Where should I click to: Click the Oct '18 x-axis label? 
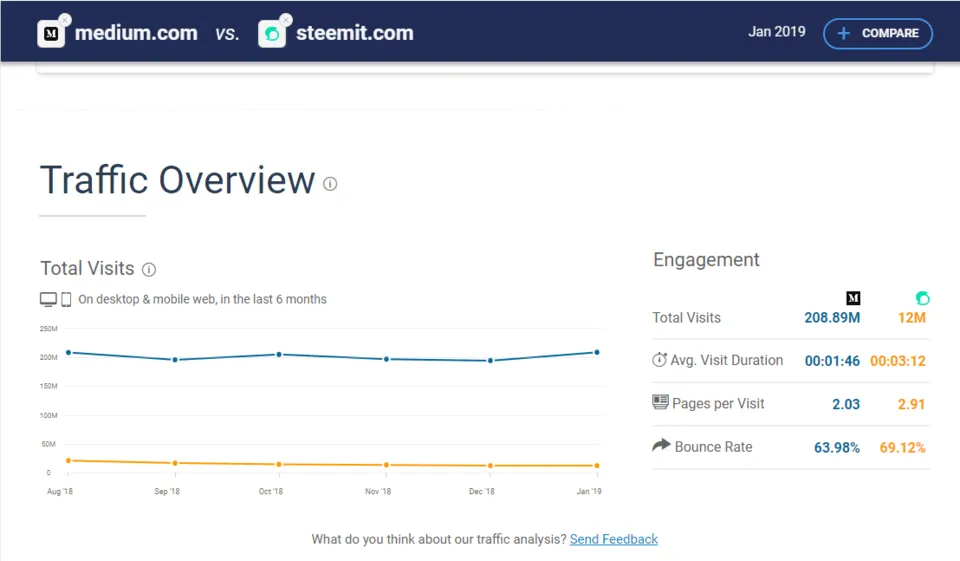click(x=271, y=491)
